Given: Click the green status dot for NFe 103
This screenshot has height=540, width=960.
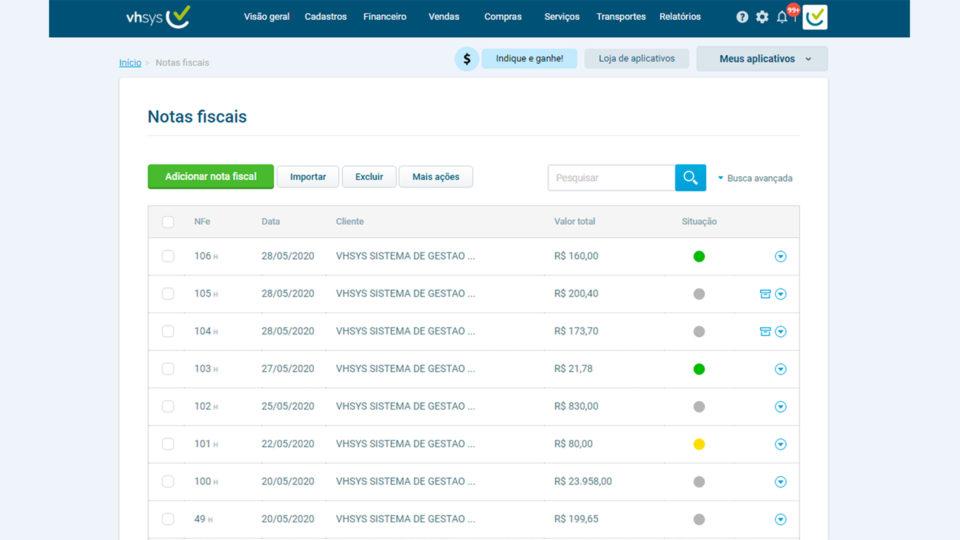Looking at the screenshot, I should 699,369.
